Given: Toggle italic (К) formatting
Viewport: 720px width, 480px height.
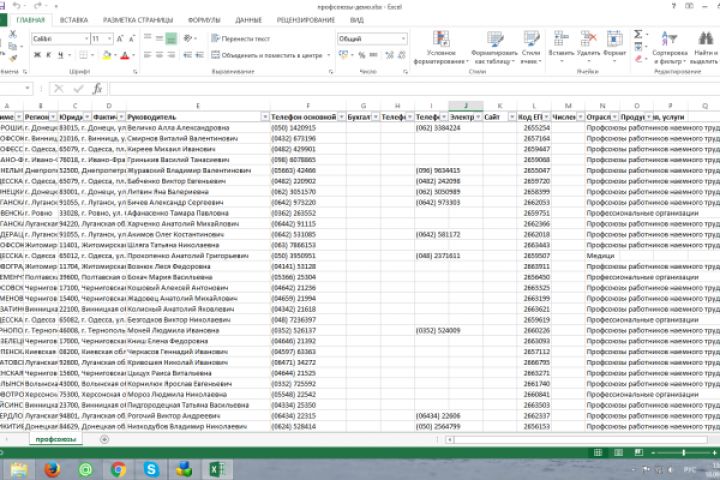Looking at the screenshot, I should pyautogui.click(x=49, y=55).
